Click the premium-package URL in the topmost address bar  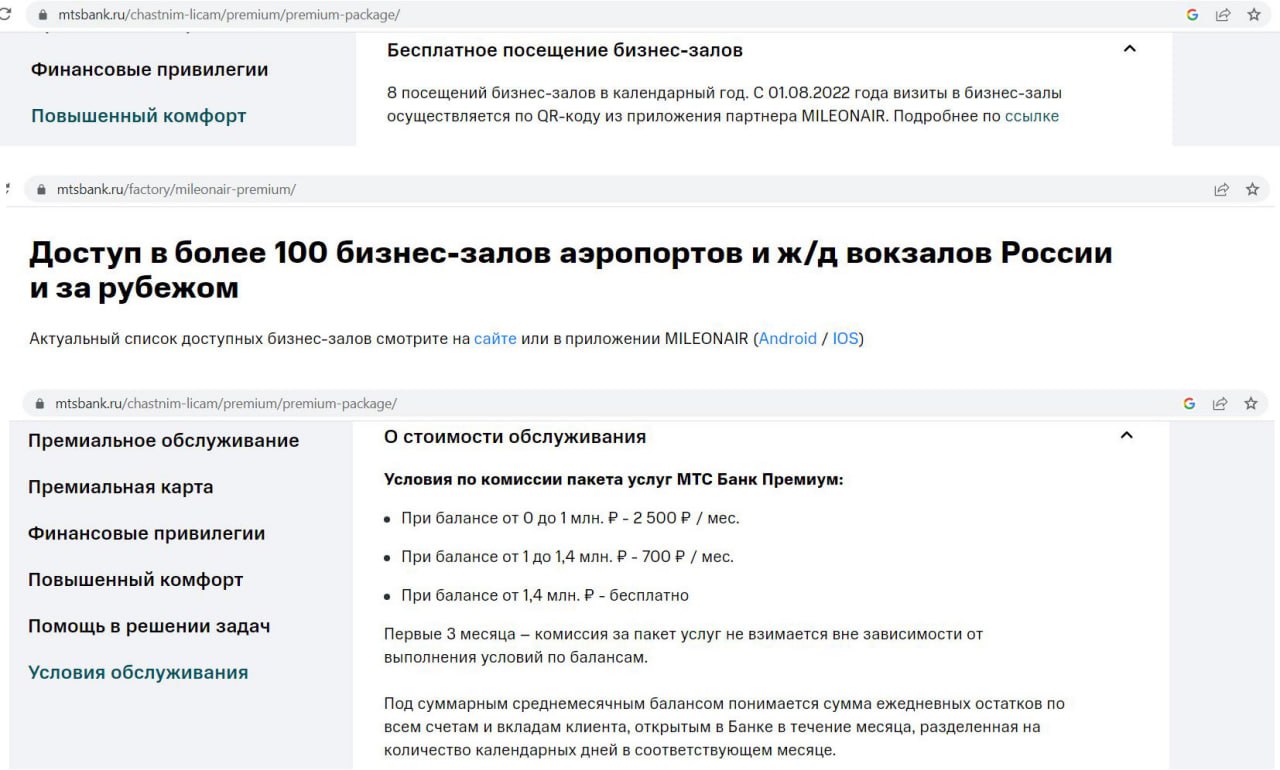(x=229, y=16)
